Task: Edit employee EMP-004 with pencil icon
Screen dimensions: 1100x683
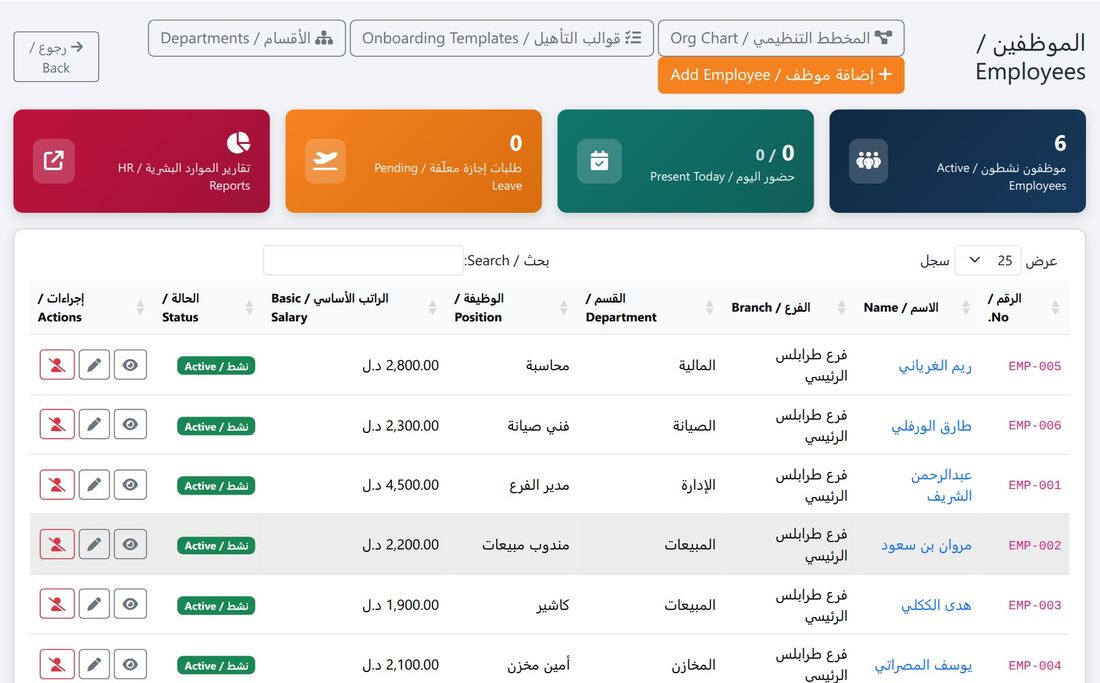Action: click(x=94, y=665)
